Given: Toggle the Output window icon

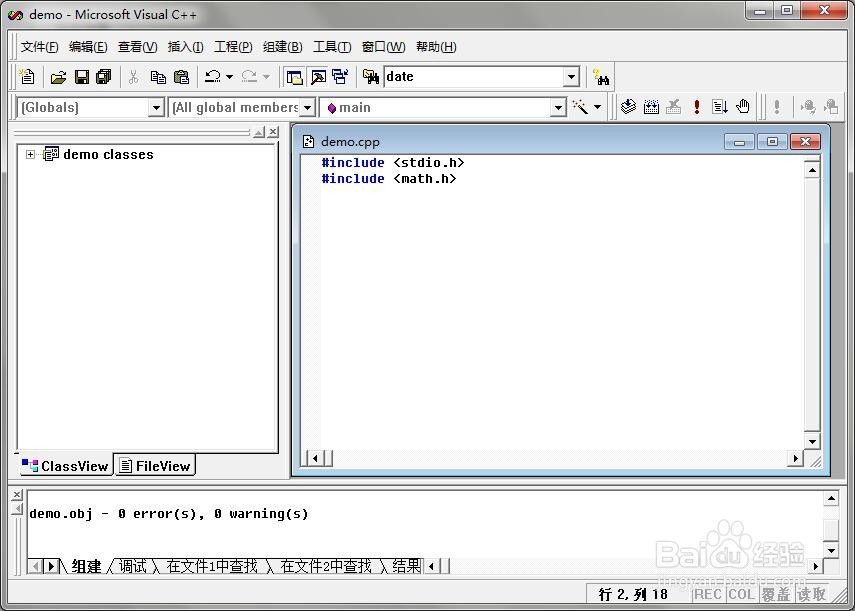Looking at the screenshot, I should pos(318,77).
